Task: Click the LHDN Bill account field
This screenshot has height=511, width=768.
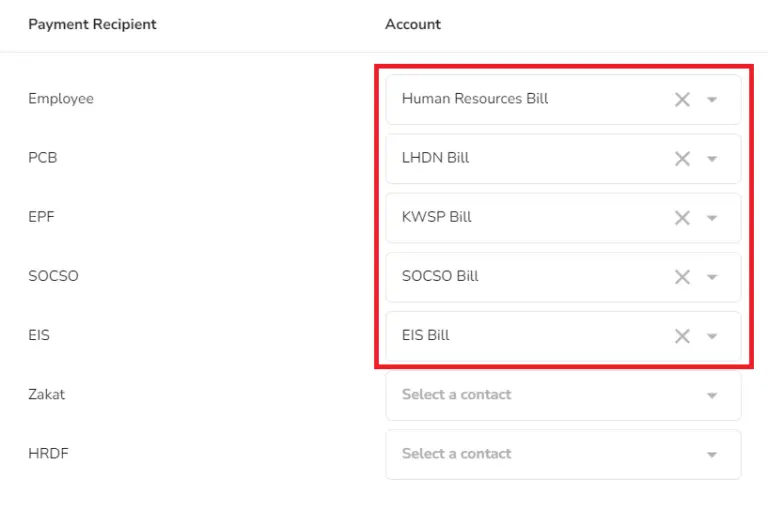Action: [x=563, y=159]
